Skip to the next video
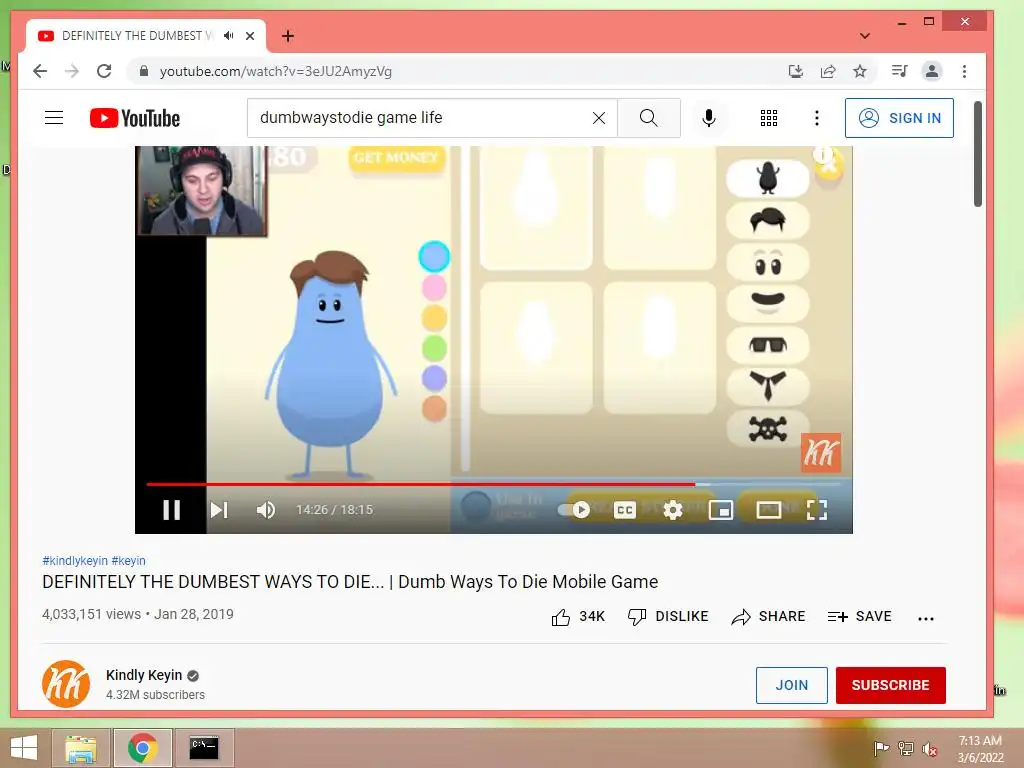The width and height of the screenshot is (1024, 768). tap(219, 510)
